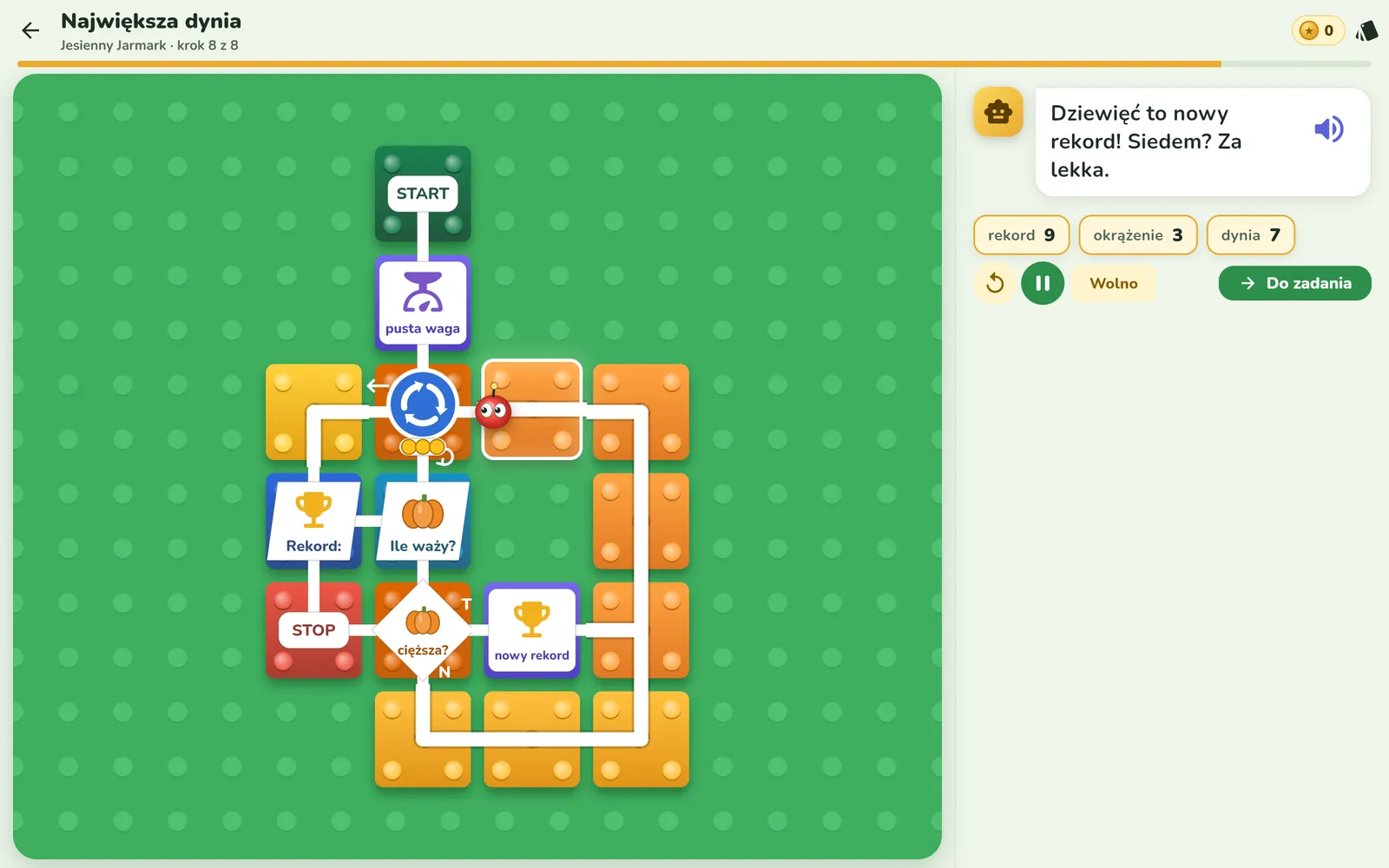Open the coin counter showing 0
The width and height of the screenshot is (1389, 868).
coord(1318,30)
